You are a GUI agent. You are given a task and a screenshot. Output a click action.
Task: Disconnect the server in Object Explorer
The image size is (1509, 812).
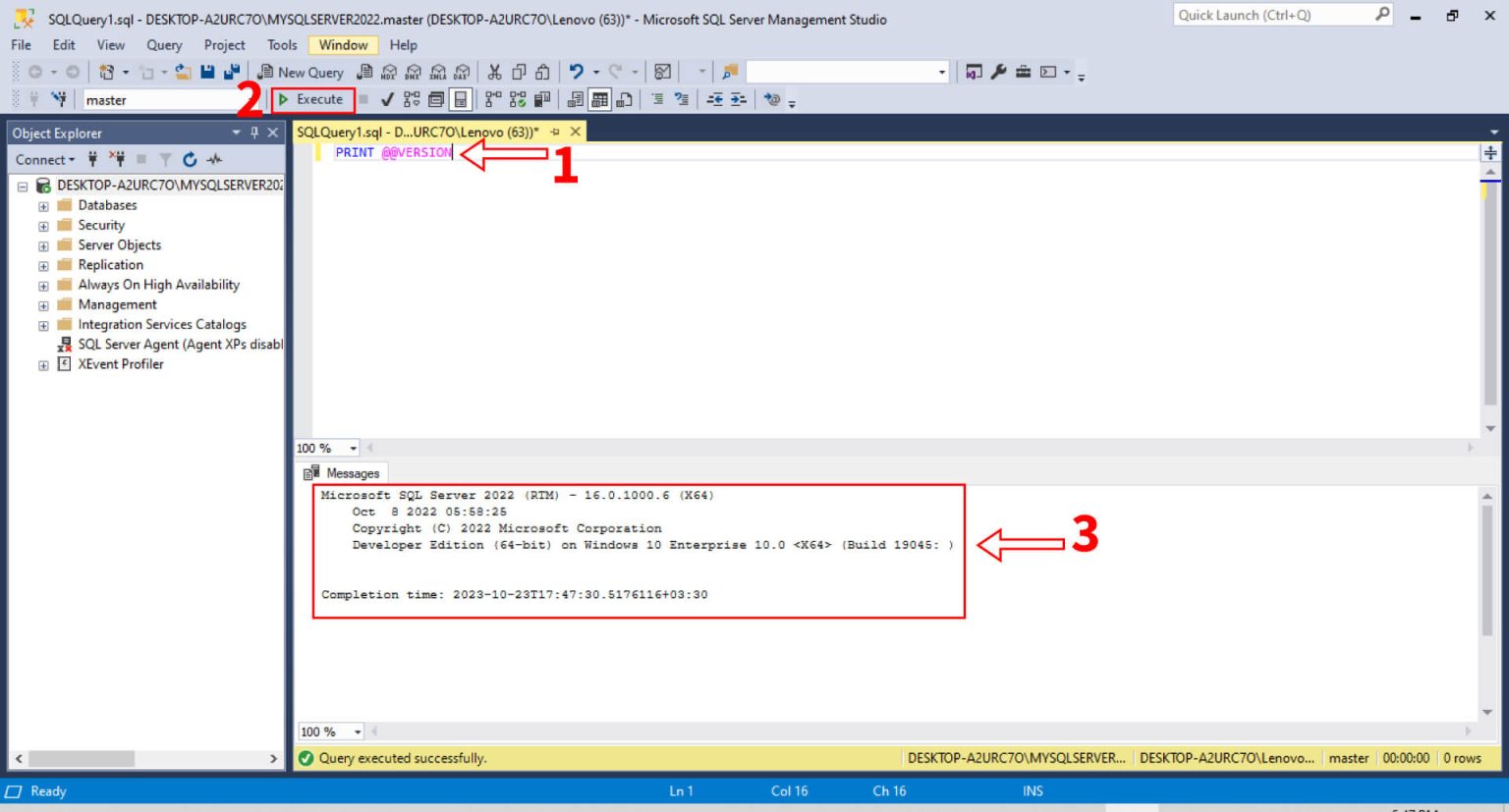coord(117,159)
